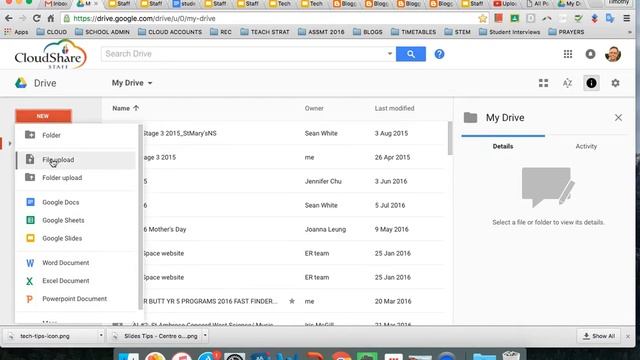The image size is (640, 360).
Task: Expand search options dropdown arrow
Action: pyautogui.click(x=389, y=54)
